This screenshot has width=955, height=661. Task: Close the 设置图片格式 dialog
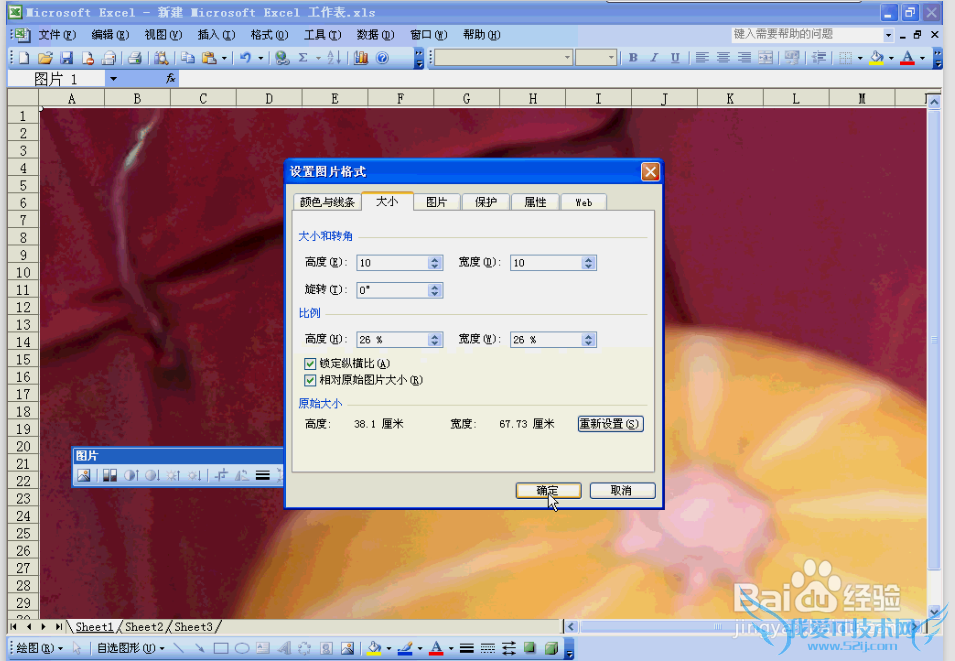[650, 172]
